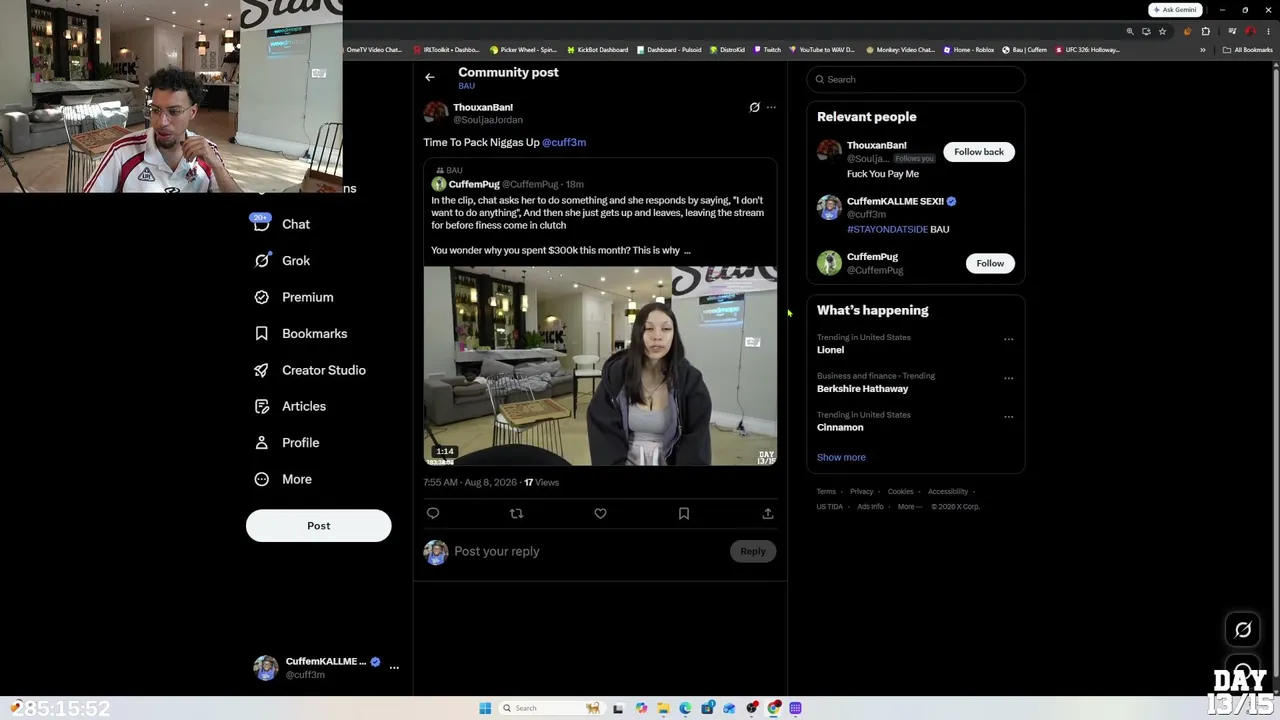This screenshot has height=720, width=1280.
Task: Share the post via share icon
Action: pos(768,513)
